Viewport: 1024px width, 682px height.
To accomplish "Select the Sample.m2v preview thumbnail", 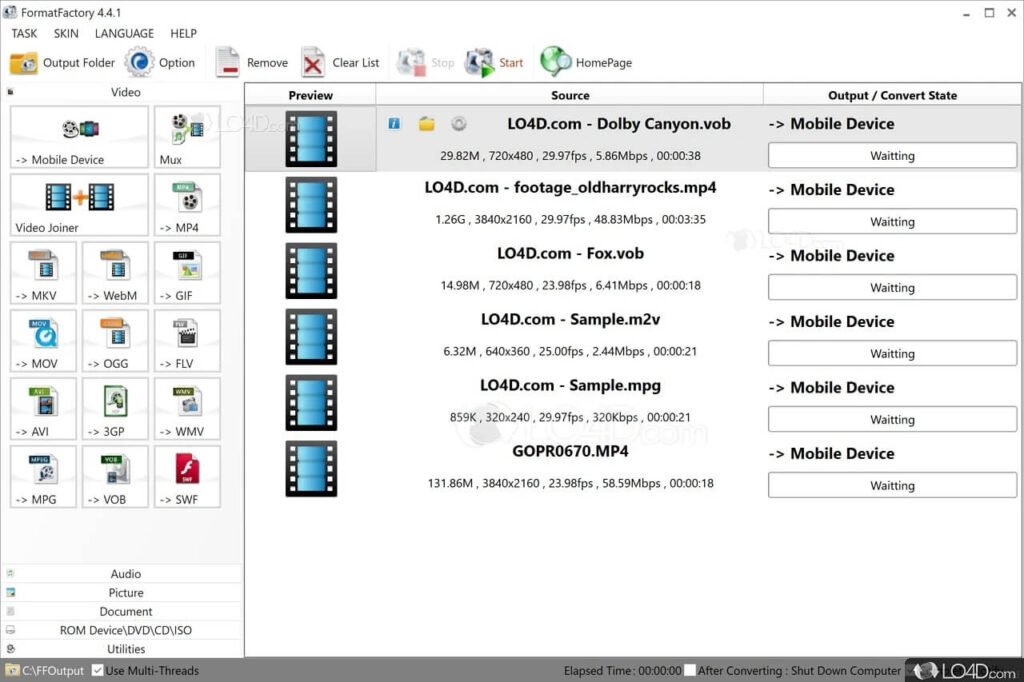I will click(311, 336).
